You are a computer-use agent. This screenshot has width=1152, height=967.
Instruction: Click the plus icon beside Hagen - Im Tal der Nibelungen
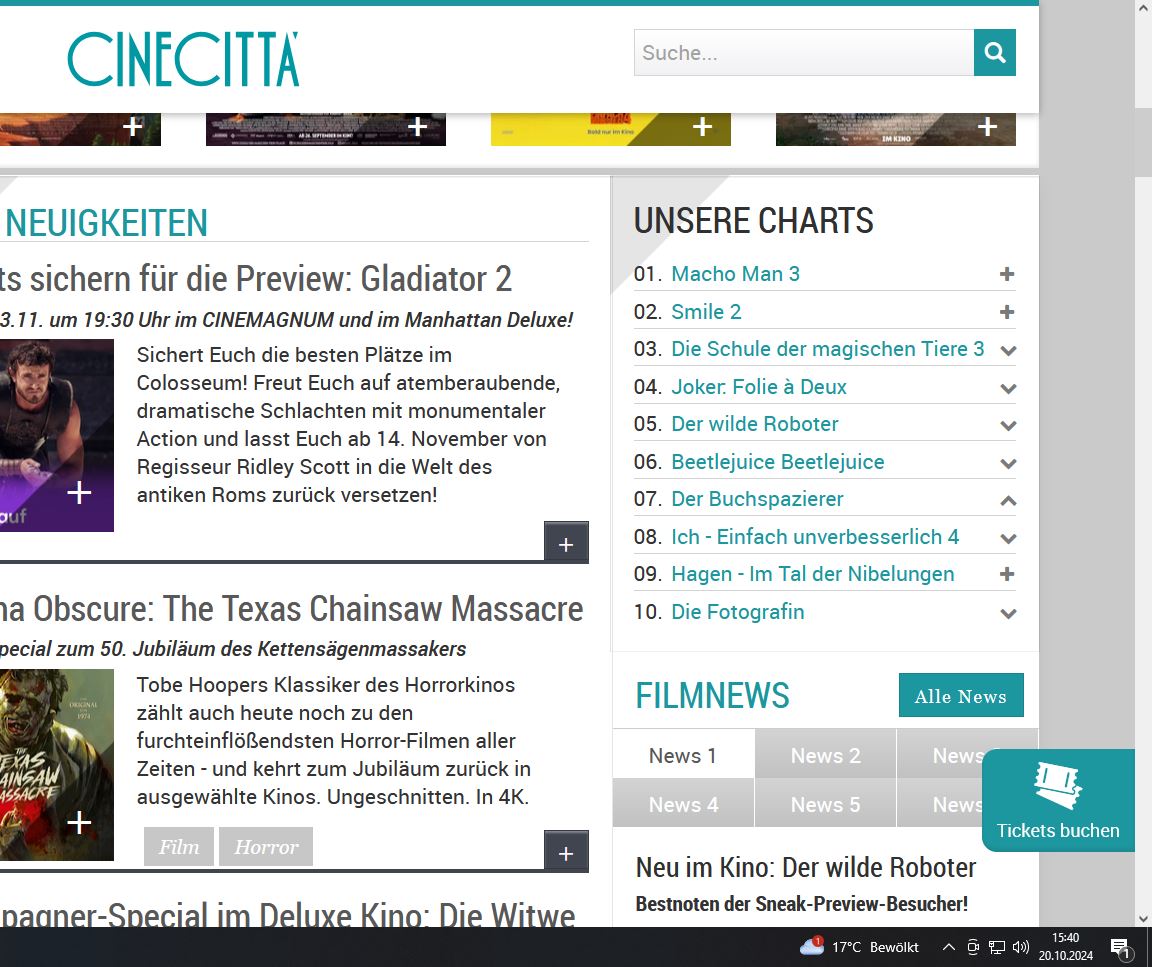[x=1007, y=574]
